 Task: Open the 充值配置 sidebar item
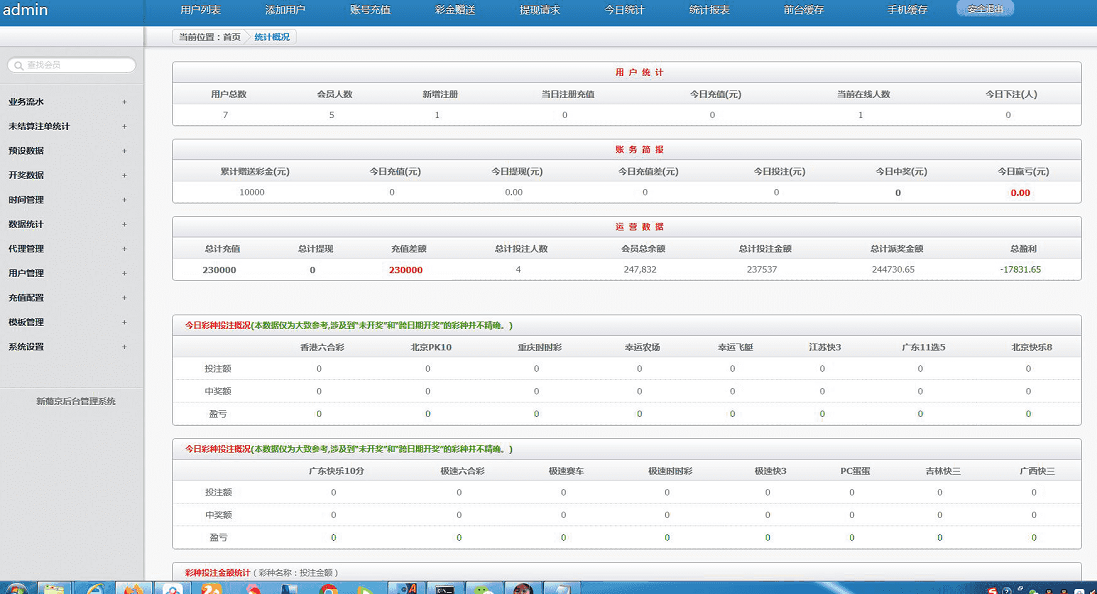click(26, 298)
